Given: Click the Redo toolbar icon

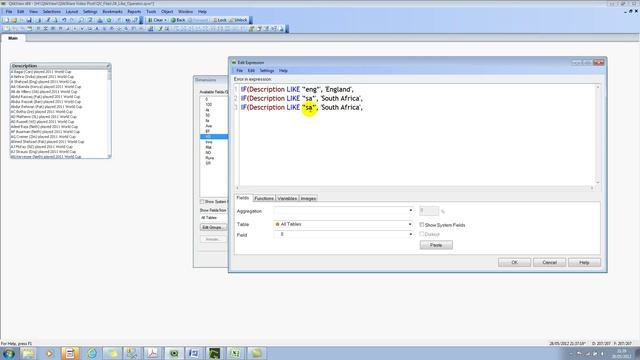Looking at the screenshot, I should 72,20.
